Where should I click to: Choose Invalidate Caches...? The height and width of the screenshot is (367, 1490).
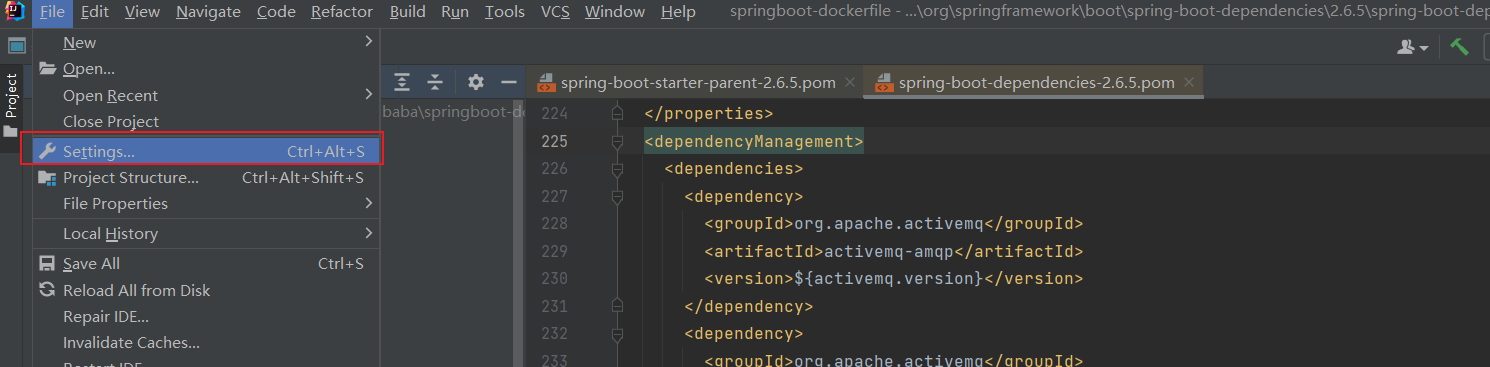click(x=206, y=342)
